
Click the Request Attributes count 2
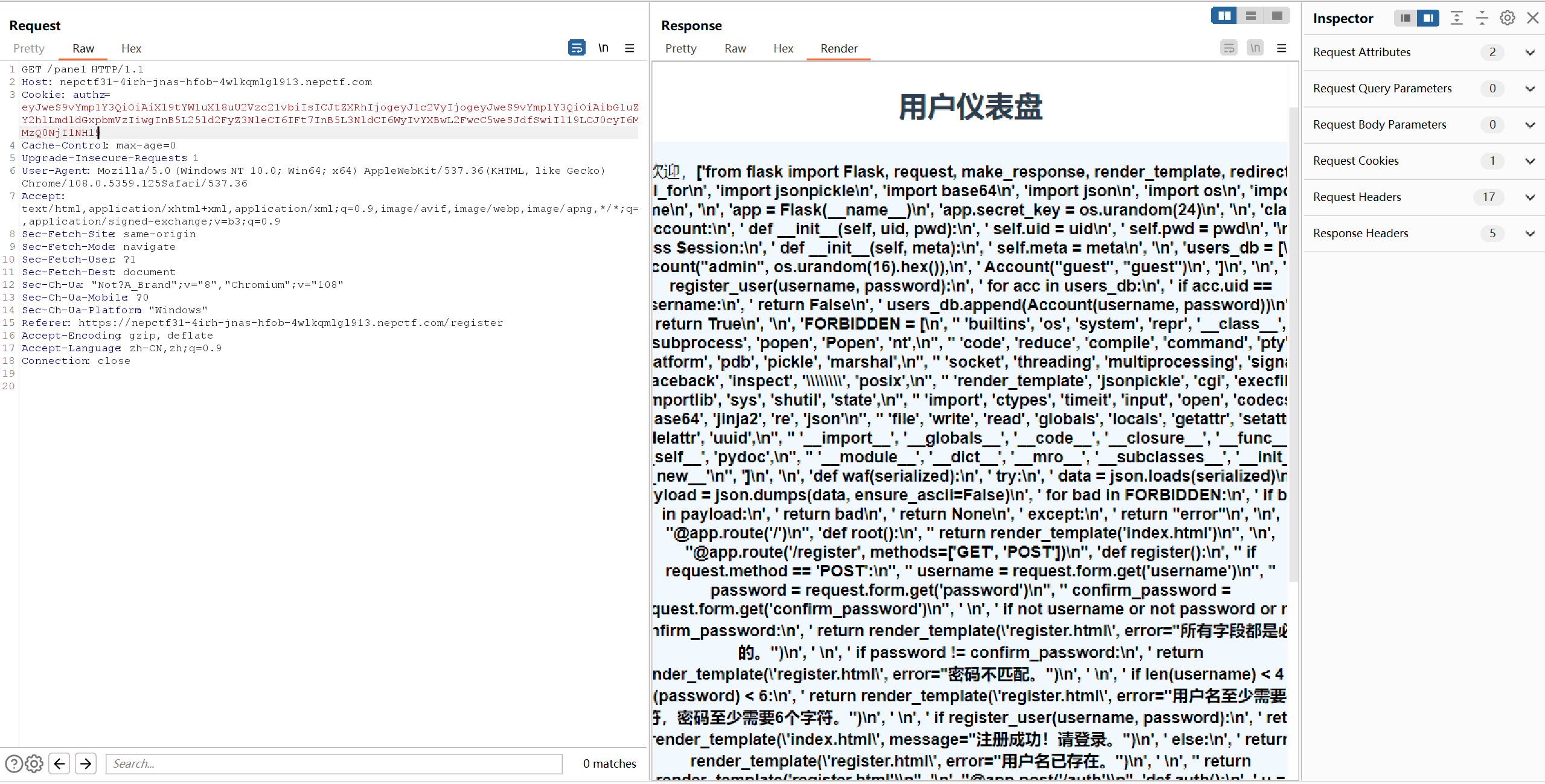tap(1492, 53)
